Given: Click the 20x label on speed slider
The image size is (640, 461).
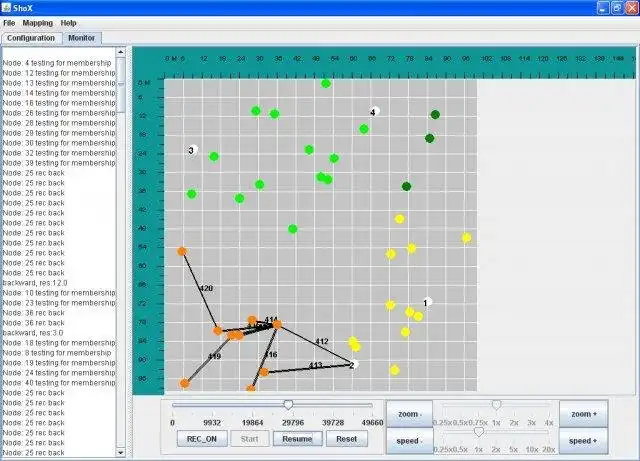Looking at the screenshot, I should (549, 450).
